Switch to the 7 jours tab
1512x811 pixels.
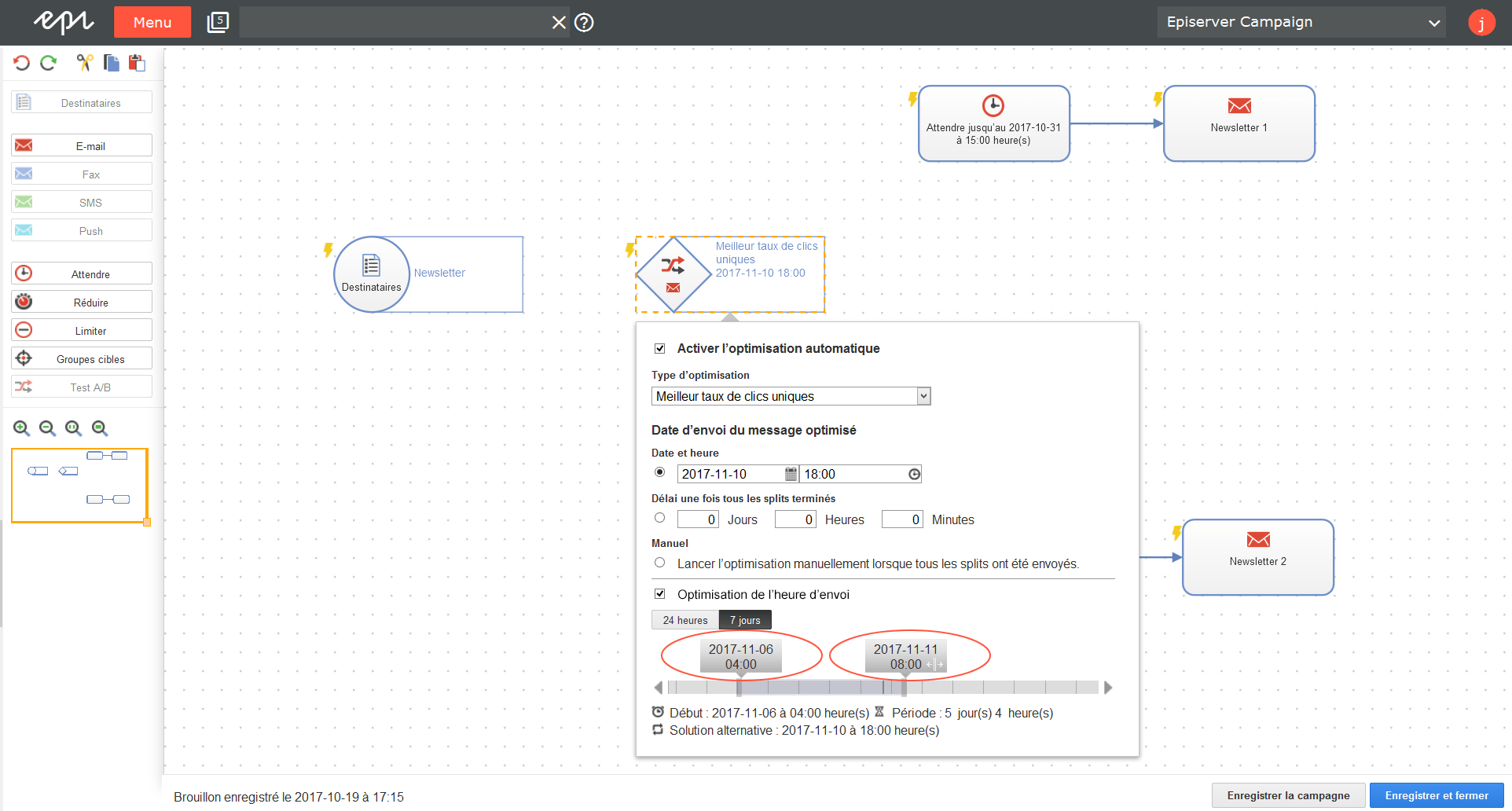745,620
